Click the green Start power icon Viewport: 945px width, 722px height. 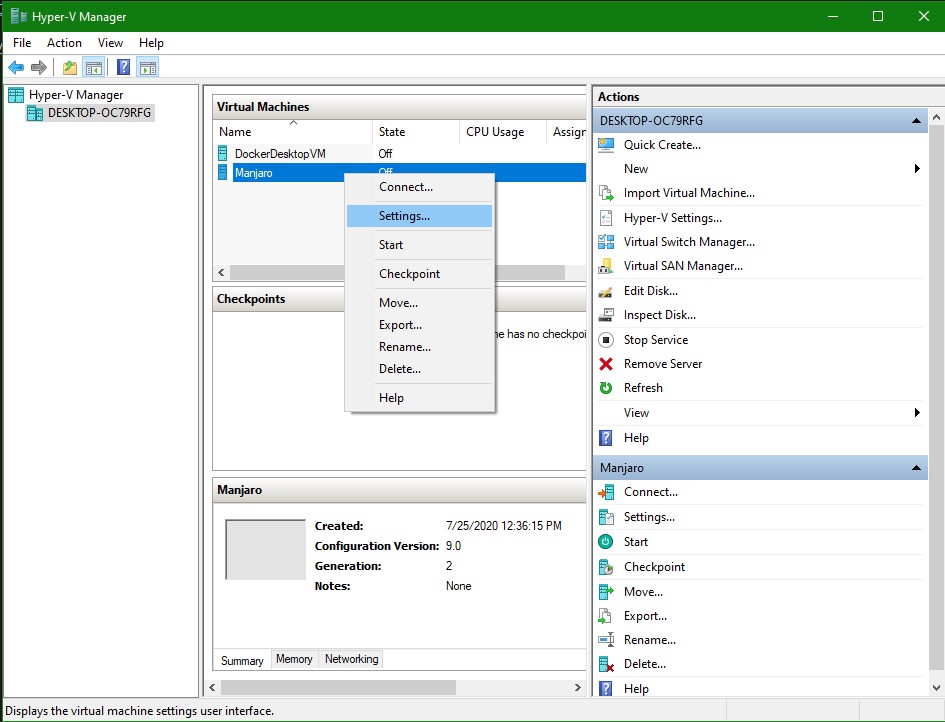point(606,542)
